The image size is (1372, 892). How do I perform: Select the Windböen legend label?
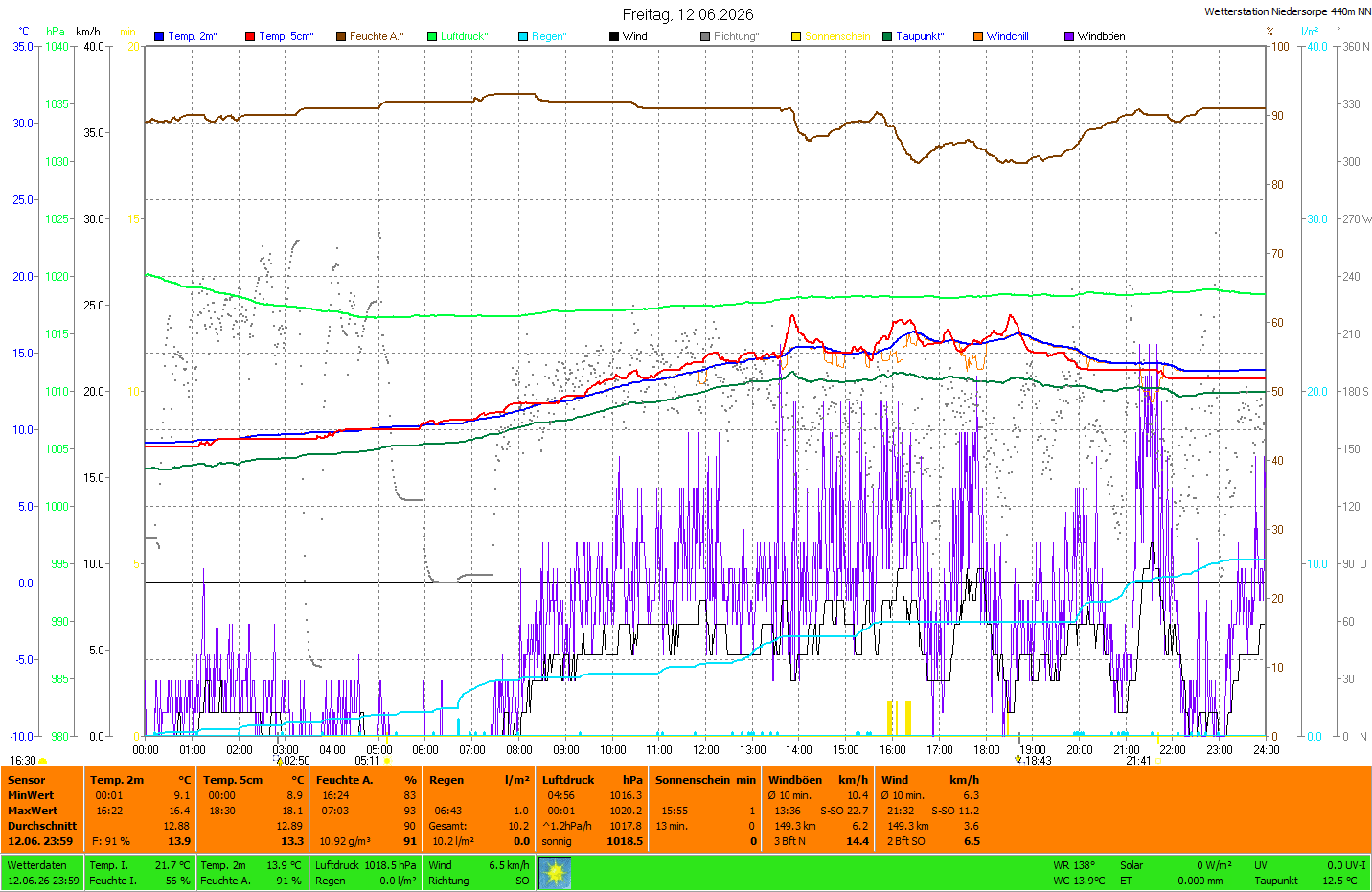(1102, 36)
